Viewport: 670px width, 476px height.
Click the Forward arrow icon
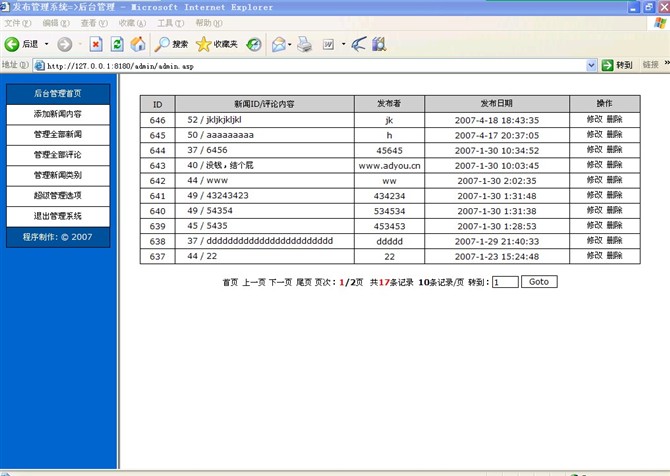click(x=65, y=44)
